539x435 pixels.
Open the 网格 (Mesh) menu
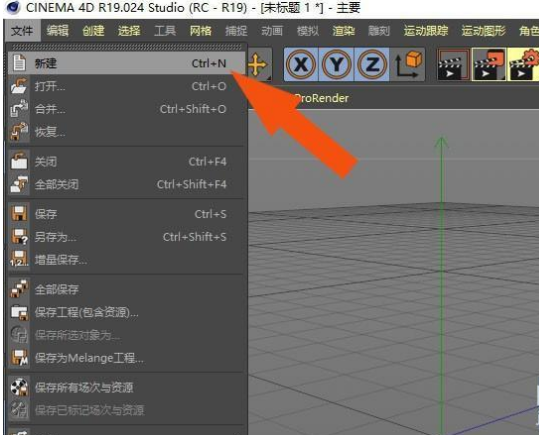coord(200,31)
